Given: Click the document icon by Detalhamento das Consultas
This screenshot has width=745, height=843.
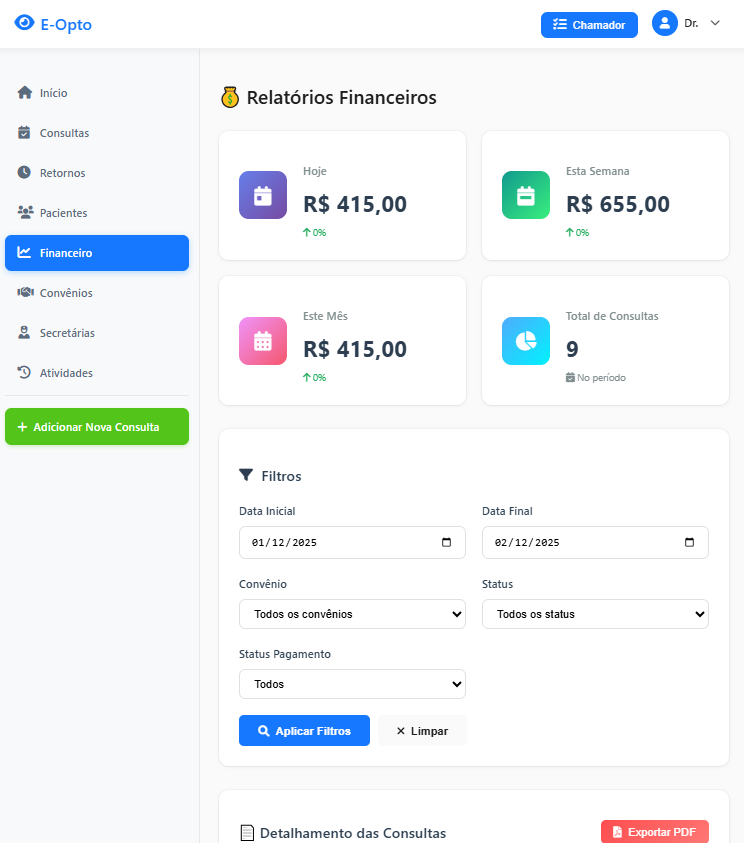Looking at the screenshot, I should click(247, 833).
